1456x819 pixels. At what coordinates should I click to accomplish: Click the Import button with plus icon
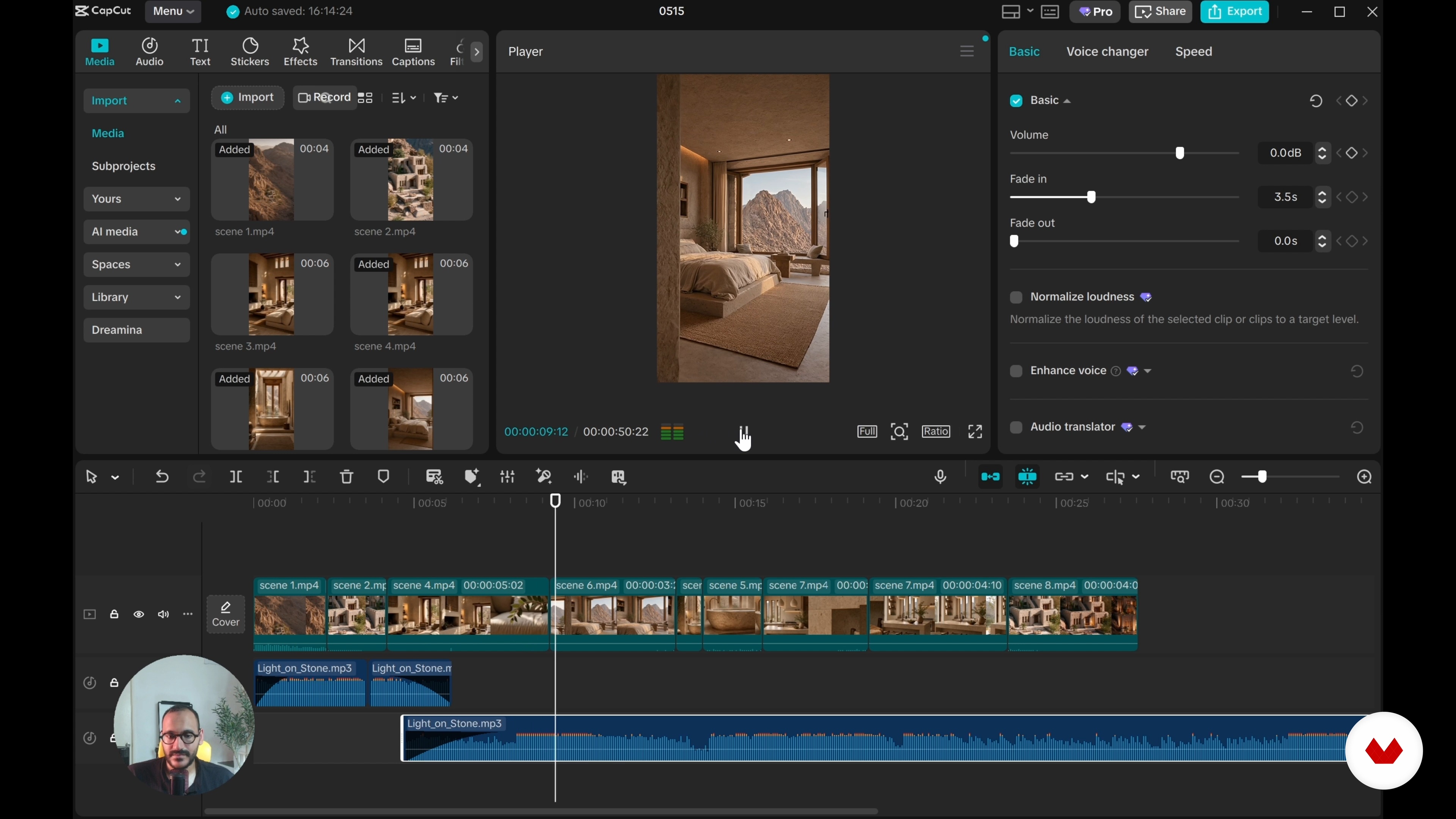(247, 98)
